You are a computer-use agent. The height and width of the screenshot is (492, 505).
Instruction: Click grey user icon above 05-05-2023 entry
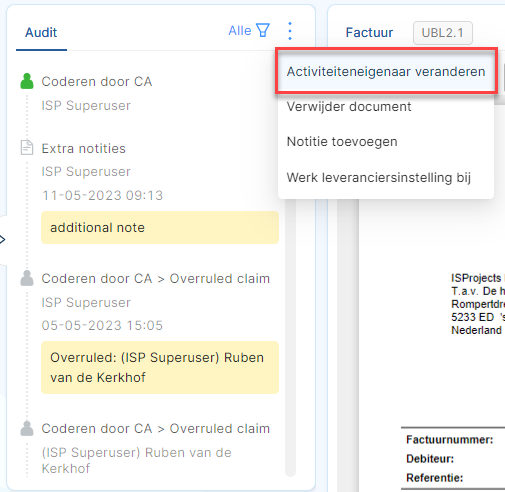point(27,278)
